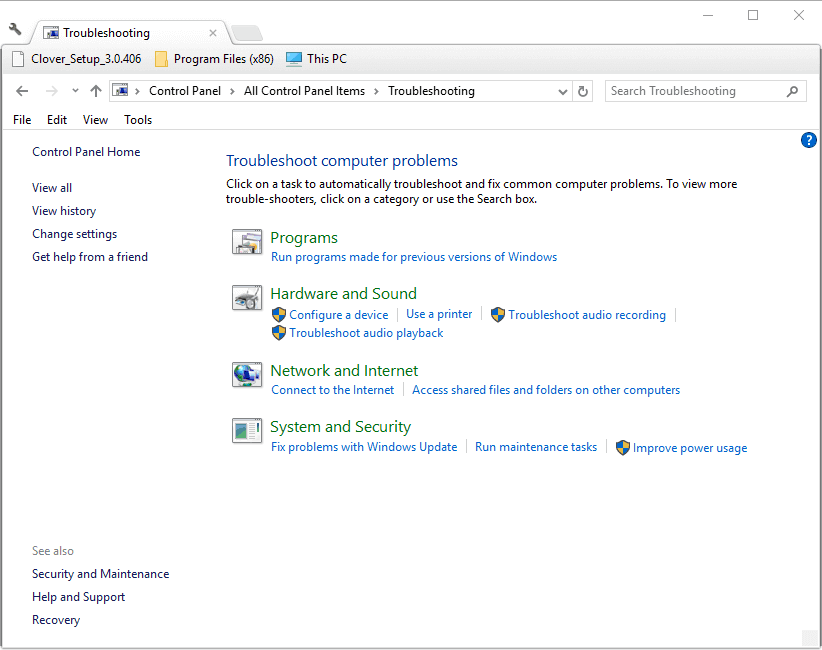822x650 pixels.
Task: Click shield icon beside Troubleshoot audio playback
Action: [x=279, y=333]
